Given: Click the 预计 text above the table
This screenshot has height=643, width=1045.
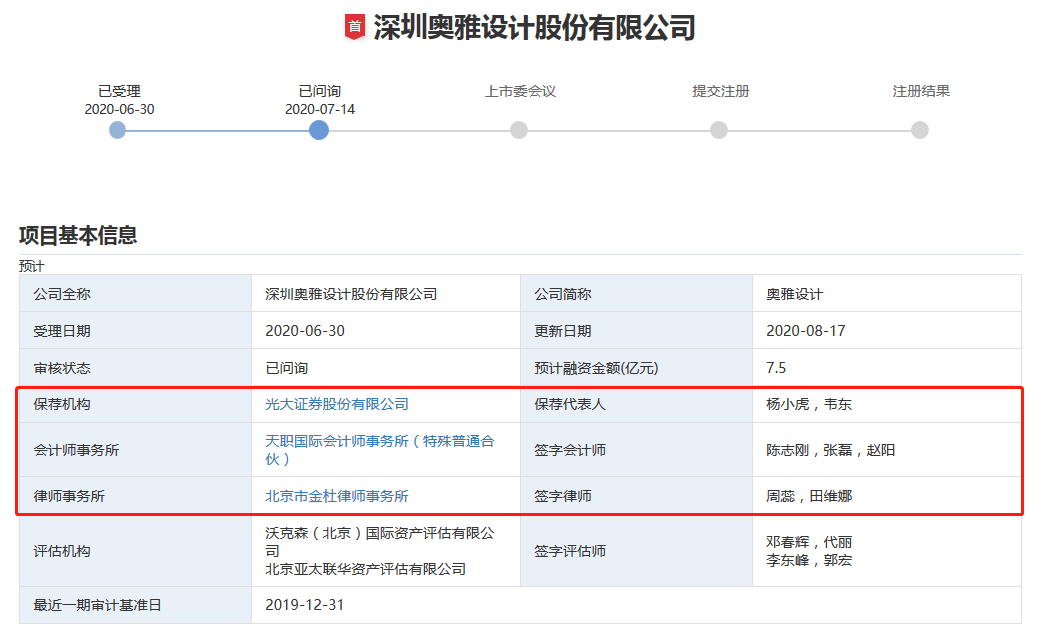Looking at the screenshot, I should point(31,267).
